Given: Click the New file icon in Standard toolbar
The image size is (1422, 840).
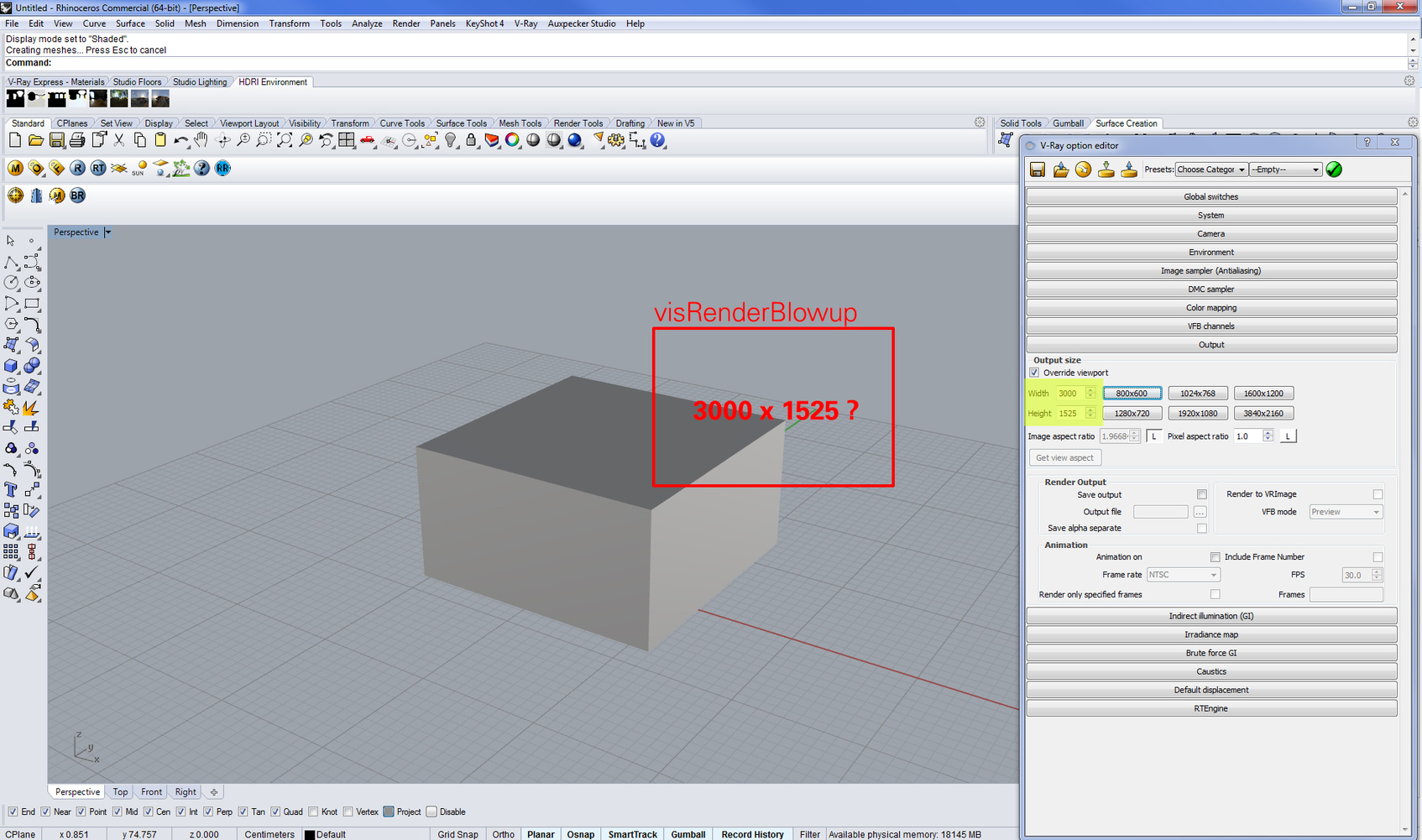Looking at the screenshot, I should pyautogui.click(x=15, y=140).
